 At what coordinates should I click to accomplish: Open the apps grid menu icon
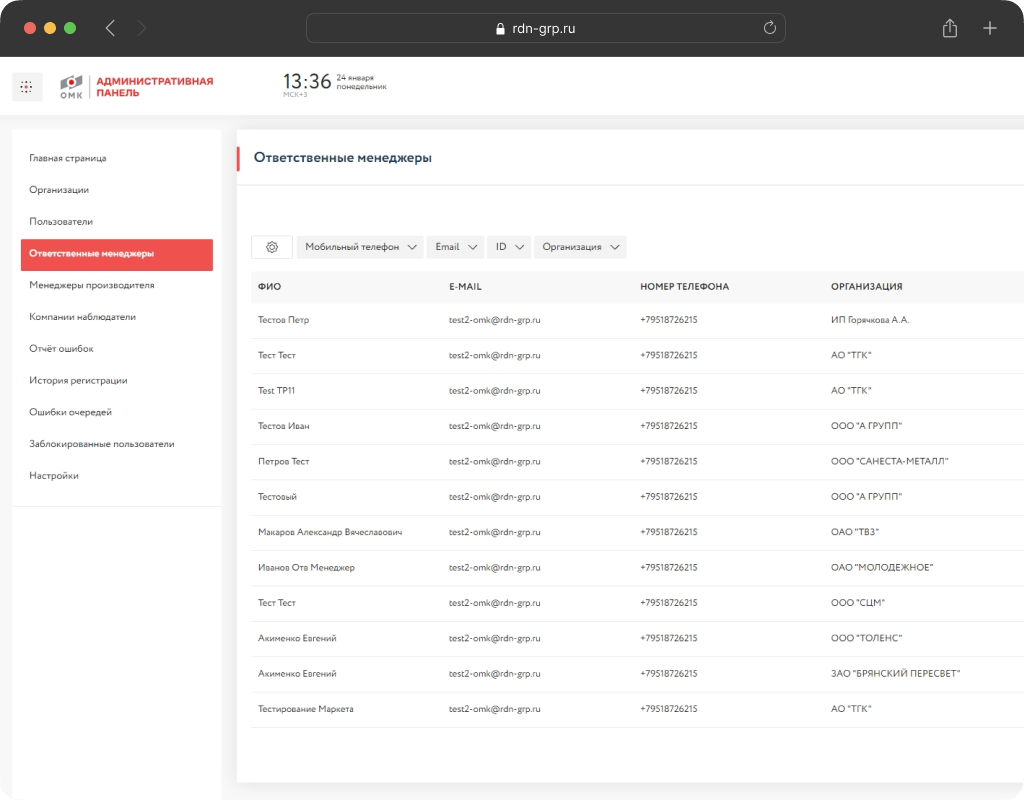click(x=27, y=87)
